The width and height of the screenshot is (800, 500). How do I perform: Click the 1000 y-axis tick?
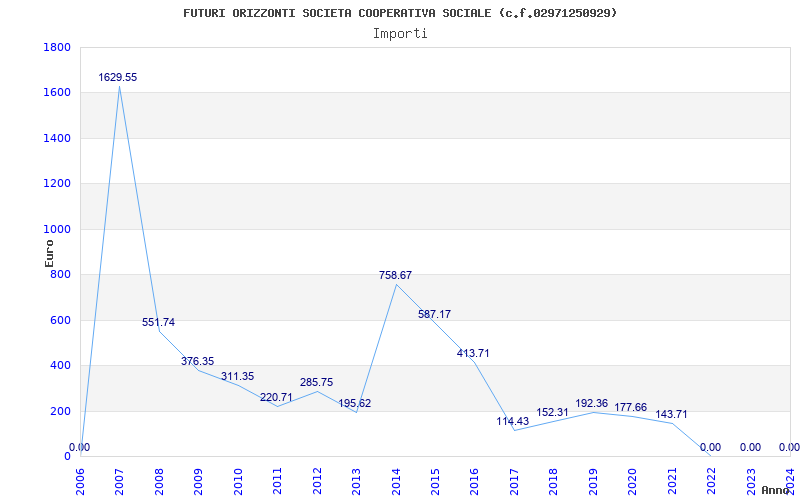click(57, 230)
